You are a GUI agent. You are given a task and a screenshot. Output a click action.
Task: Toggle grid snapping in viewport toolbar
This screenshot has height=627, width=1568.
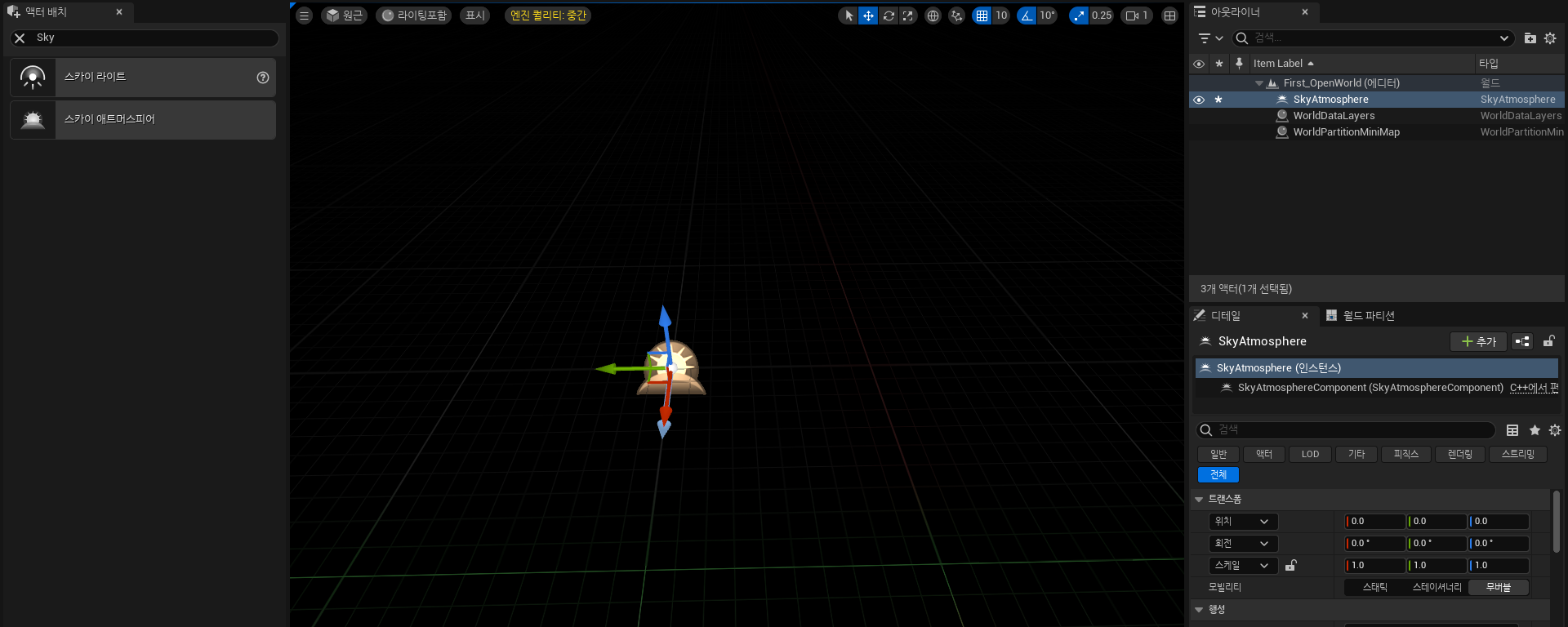(x=982, y=16)
